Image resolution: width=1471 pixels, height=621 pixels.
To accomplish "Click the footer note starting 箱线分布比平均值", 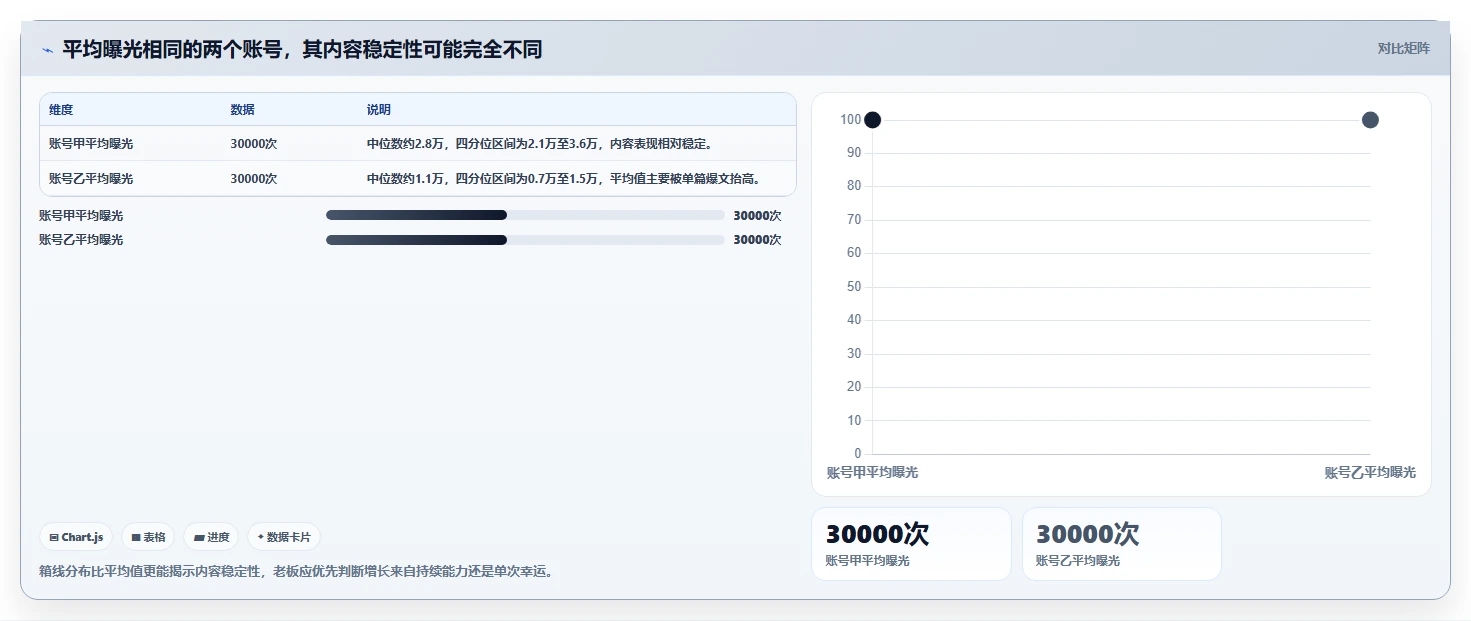I will (x=296, y=572).
